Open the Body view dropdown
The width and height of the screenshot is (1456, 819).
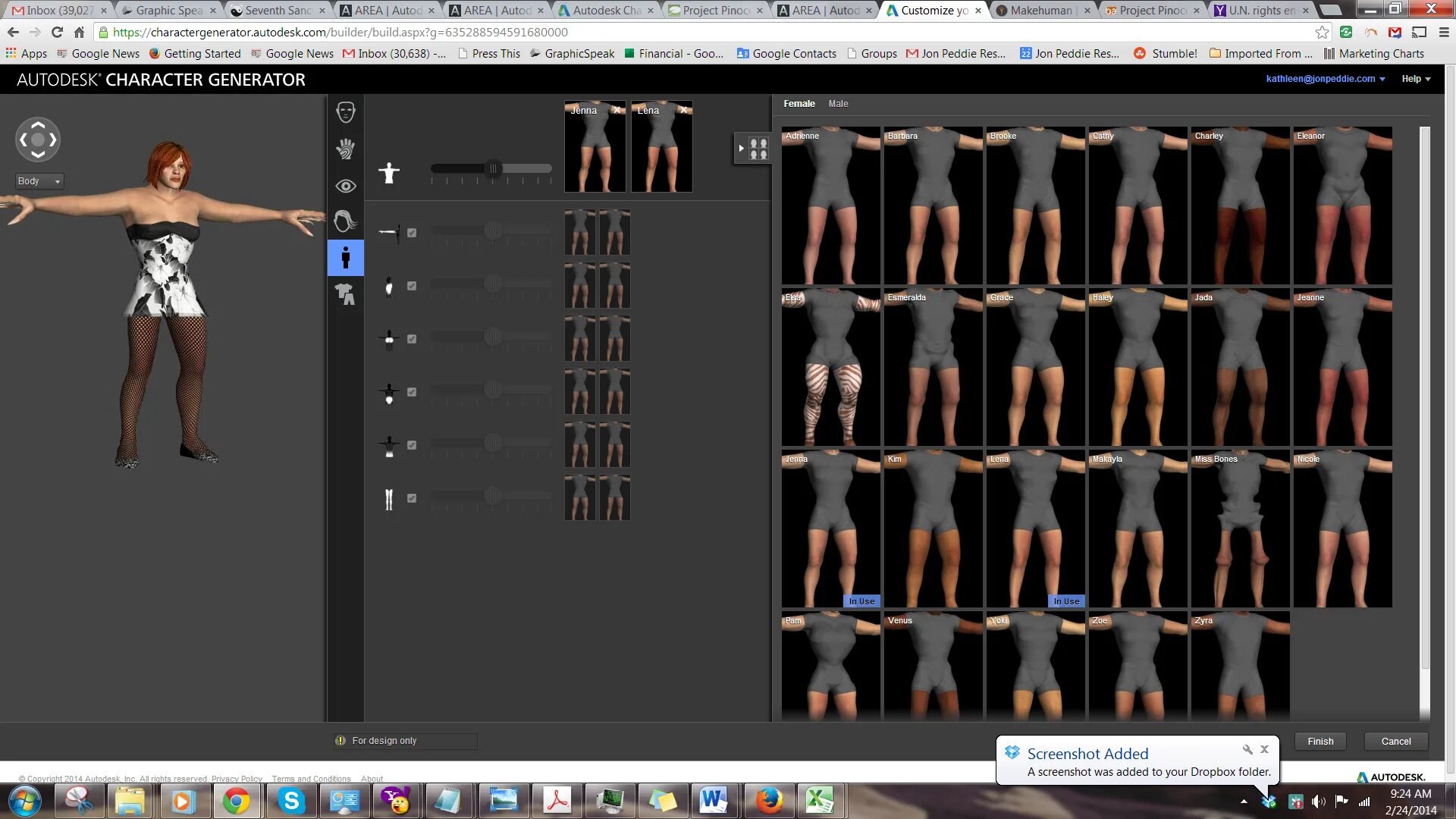click(x=39, y=181)
